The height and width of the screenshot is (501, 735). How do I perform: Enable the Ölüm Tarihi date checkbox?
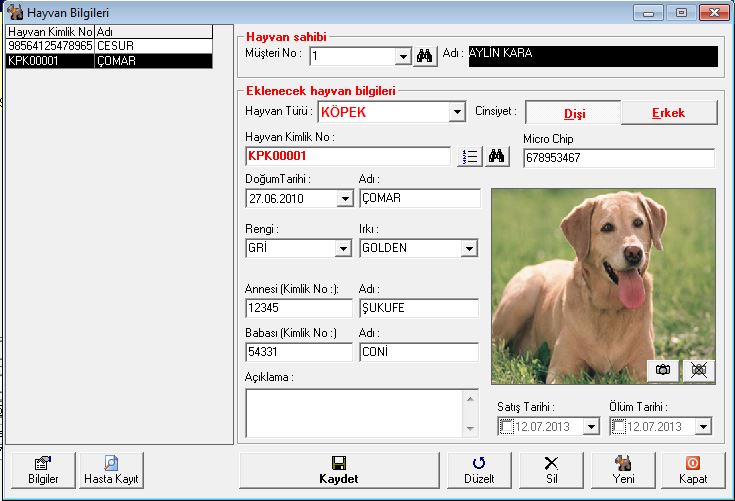click(619, 426)
